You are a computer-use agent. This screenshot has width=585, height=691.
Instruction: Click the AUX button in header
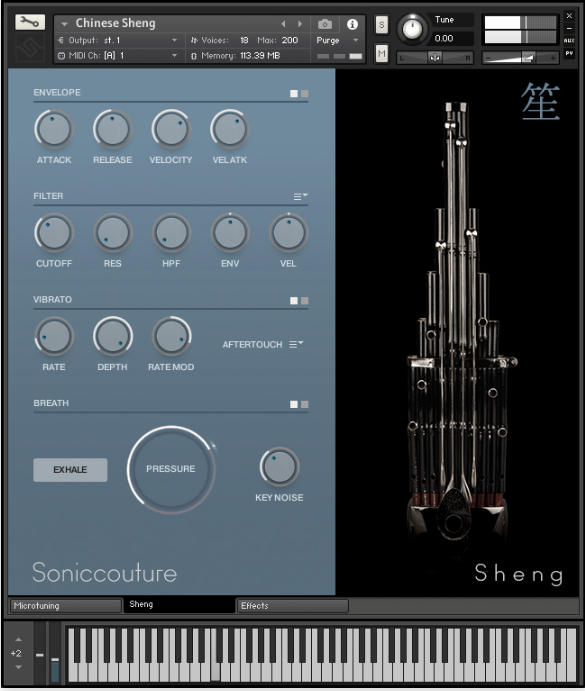[569, 41]
